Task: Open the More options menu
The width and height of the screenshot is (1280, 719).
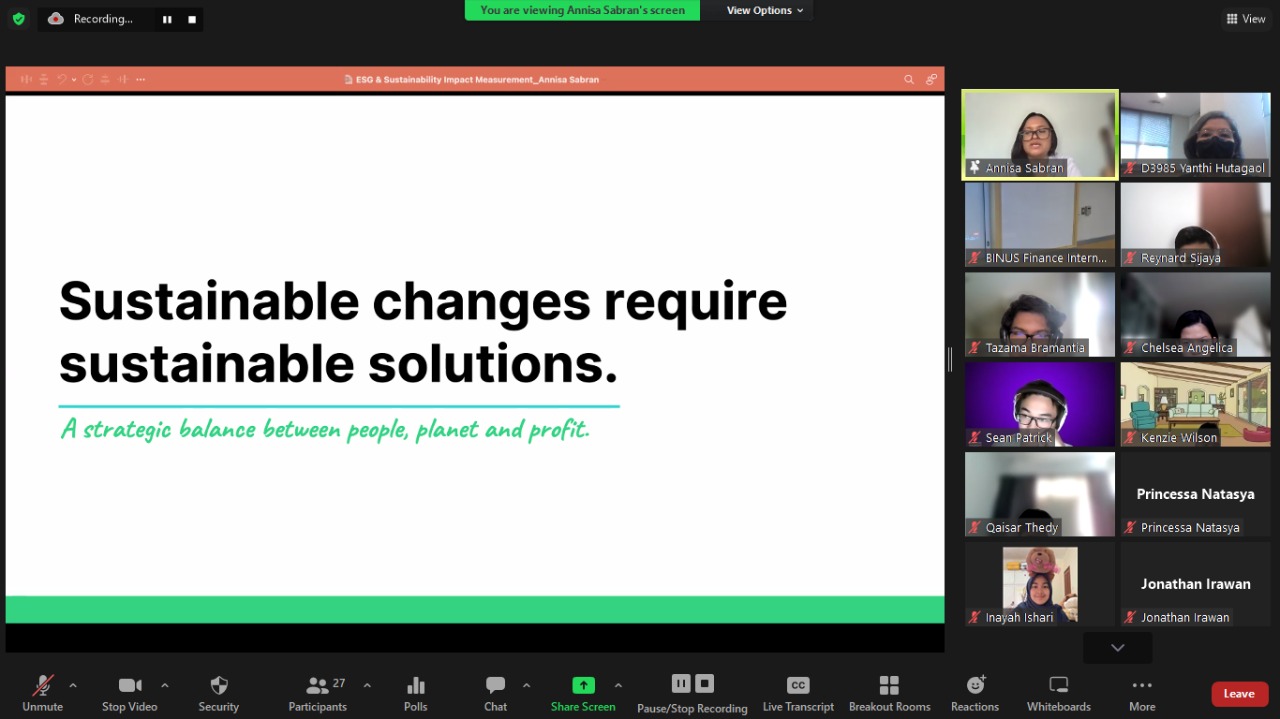Action: (1142, 693)
